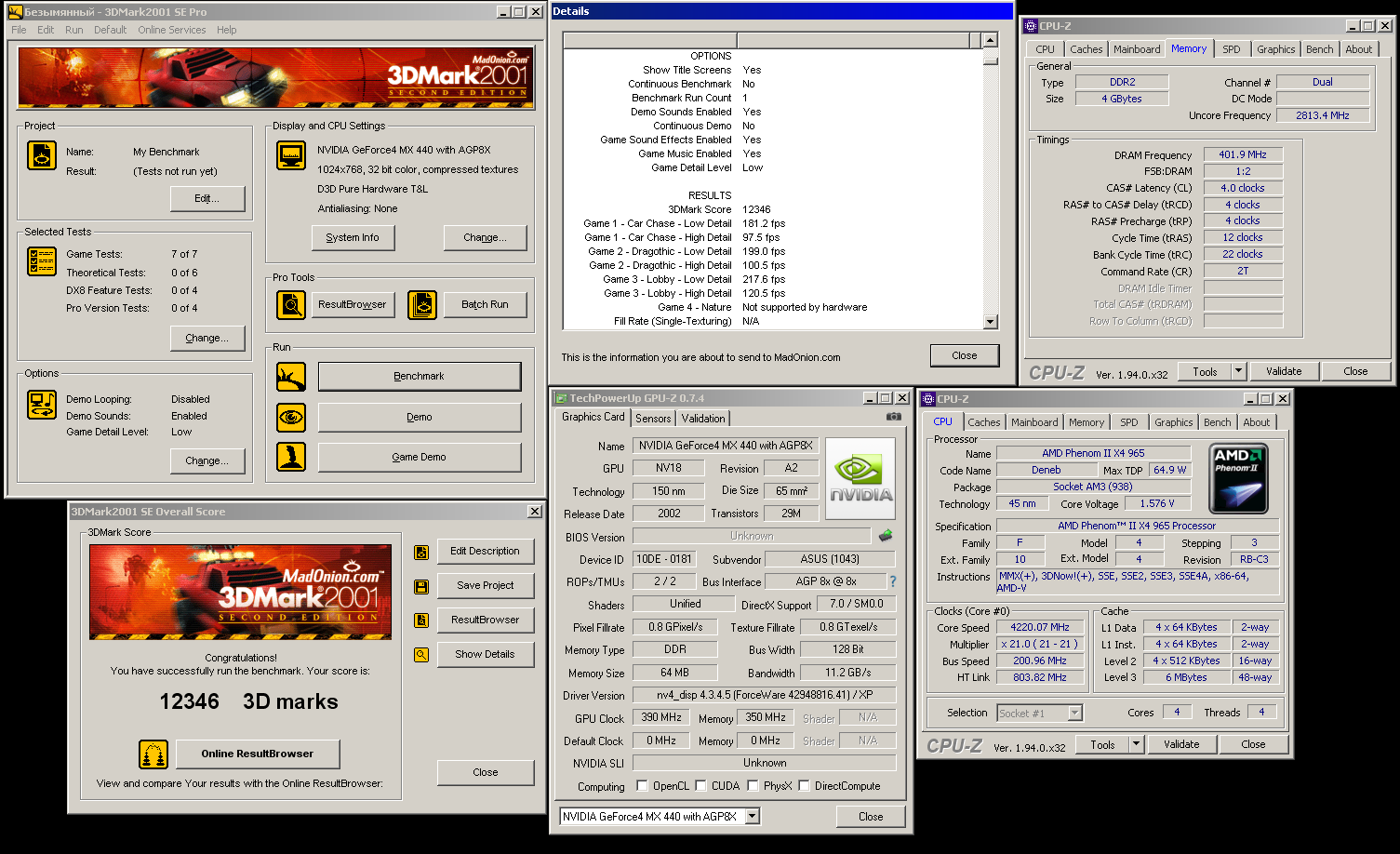The height and width of the screenshot is (854, 1400).
Task: Open the Online Services menu
Action: click(172, 30)
